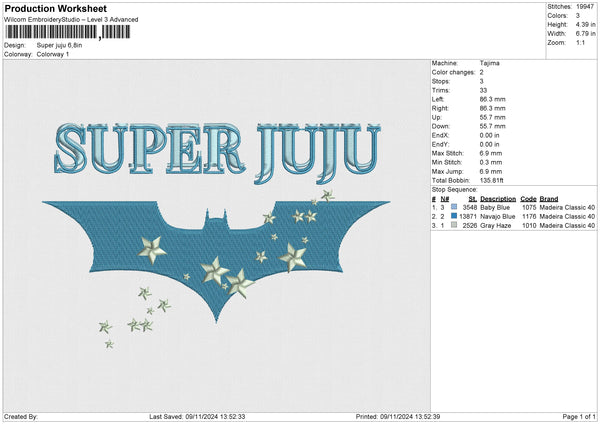Click the 'Brand' column header
This screenshot has height=424, width=600.
(x=549, y=199)
